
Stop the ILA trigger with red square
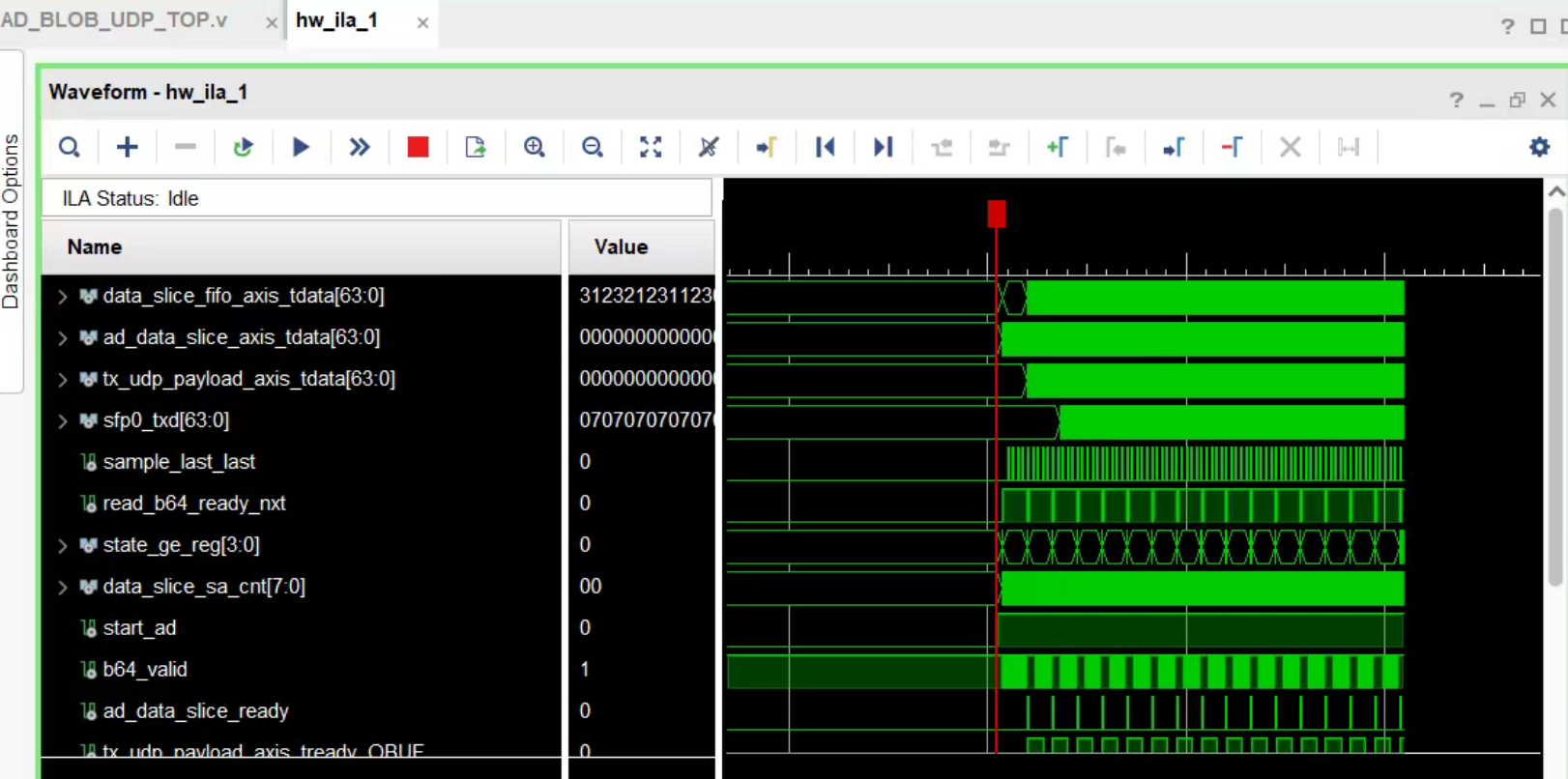click(418, 147)
